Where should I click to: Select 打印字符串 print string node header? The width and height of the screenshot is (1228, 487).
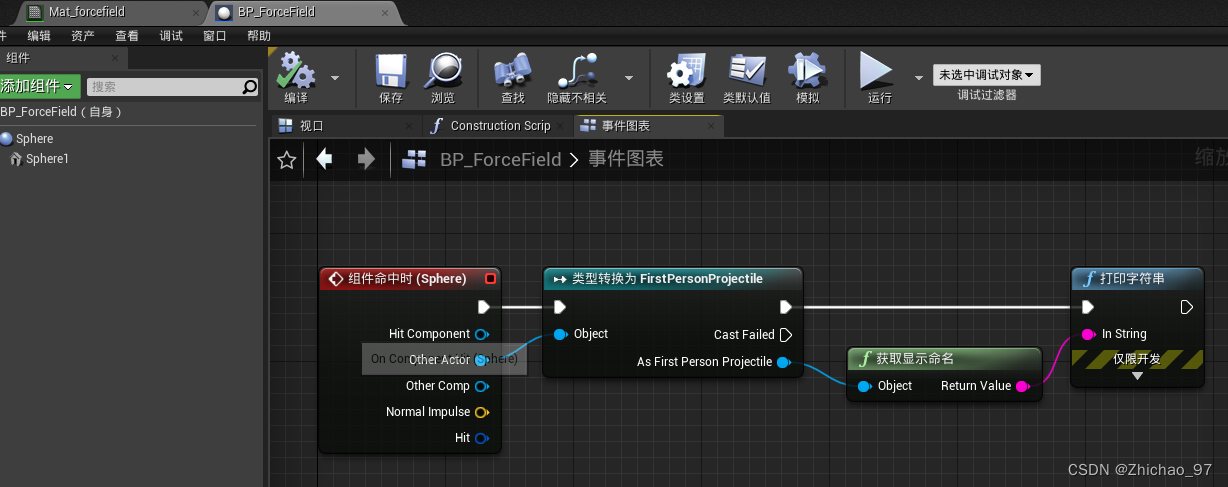click(1137, 278)
